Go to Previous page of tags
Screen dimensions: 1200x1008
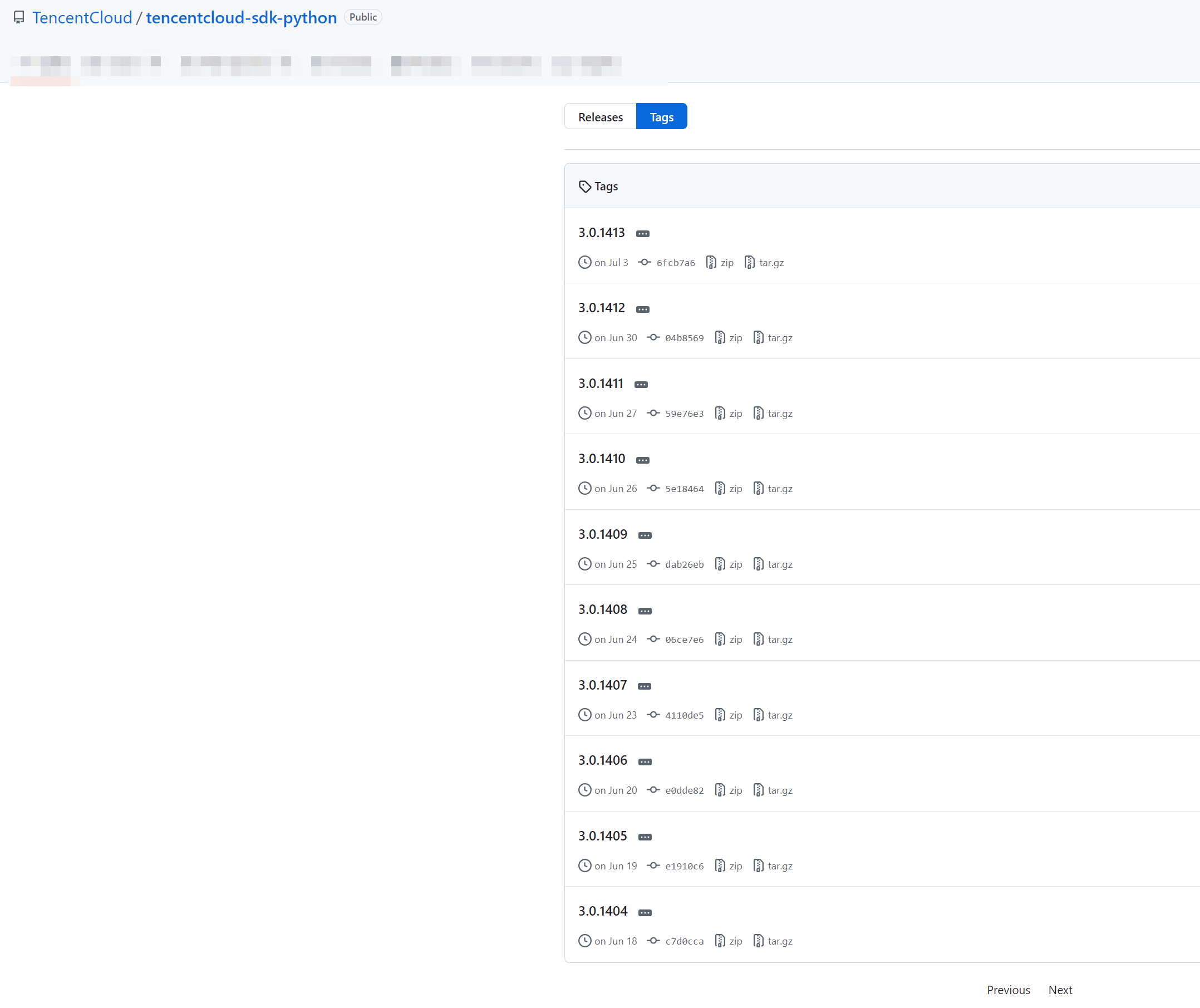click(1008, 990)
